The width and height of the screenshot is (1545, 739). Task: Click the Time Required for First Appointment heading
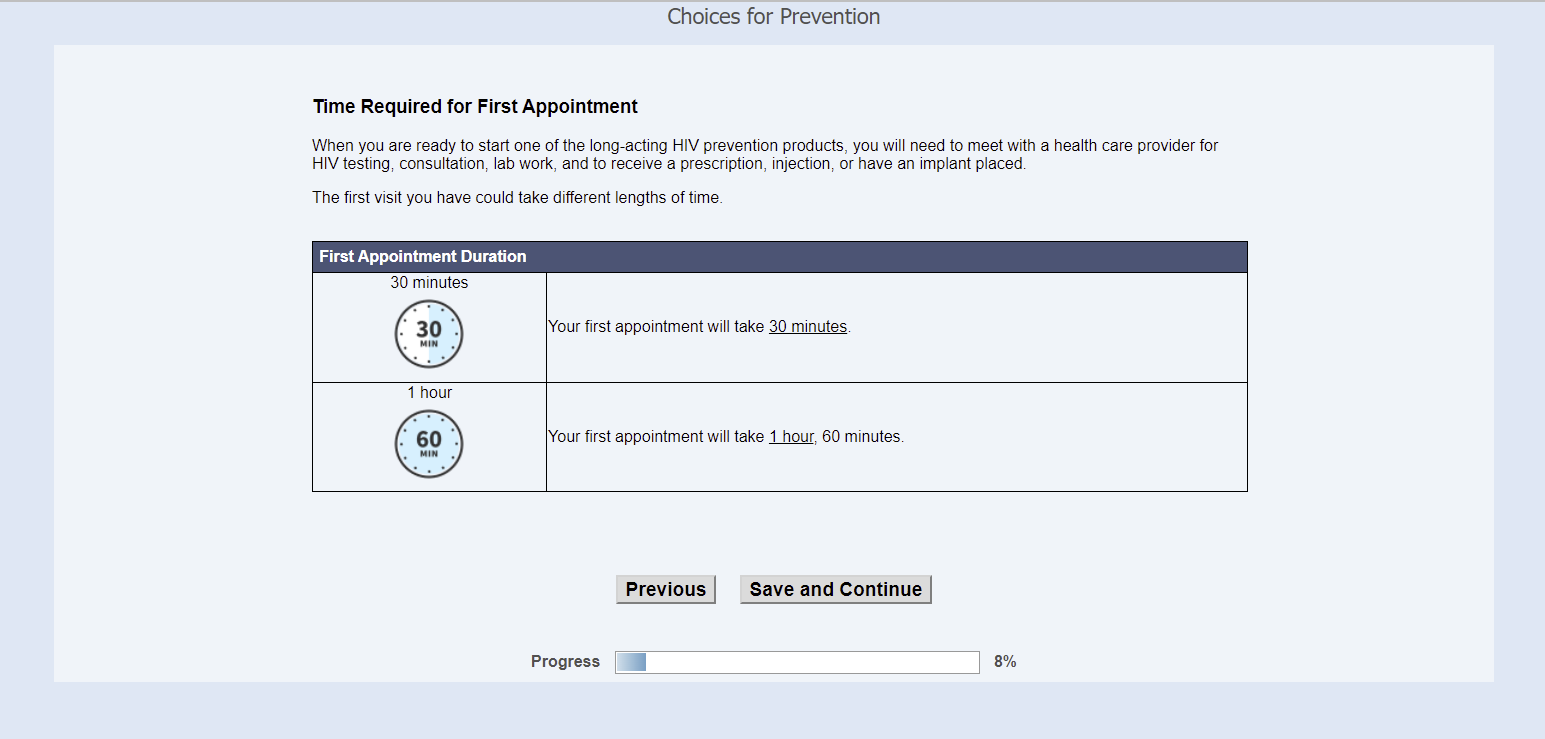[x=475, y=107]
